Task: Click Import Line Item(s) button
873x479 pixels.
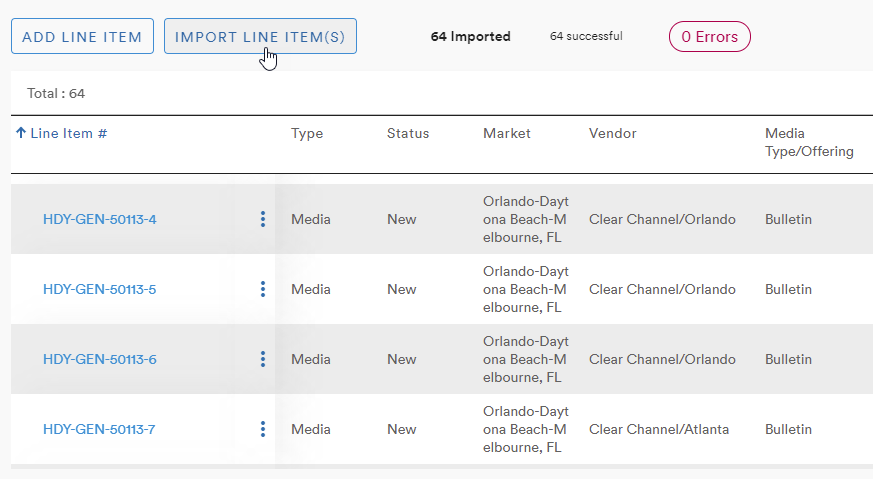Action: tap(260, 36)
